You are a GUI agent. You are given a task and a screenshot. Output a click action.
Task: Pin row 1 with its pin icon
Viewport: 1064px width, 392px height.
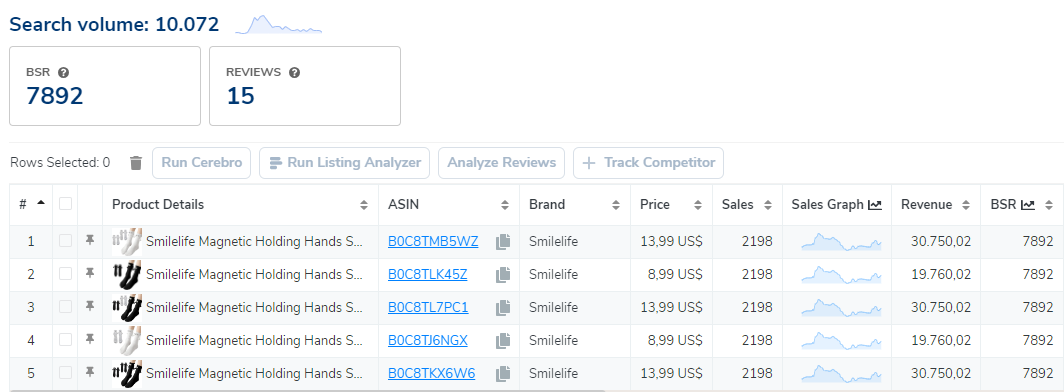point(90,241)
